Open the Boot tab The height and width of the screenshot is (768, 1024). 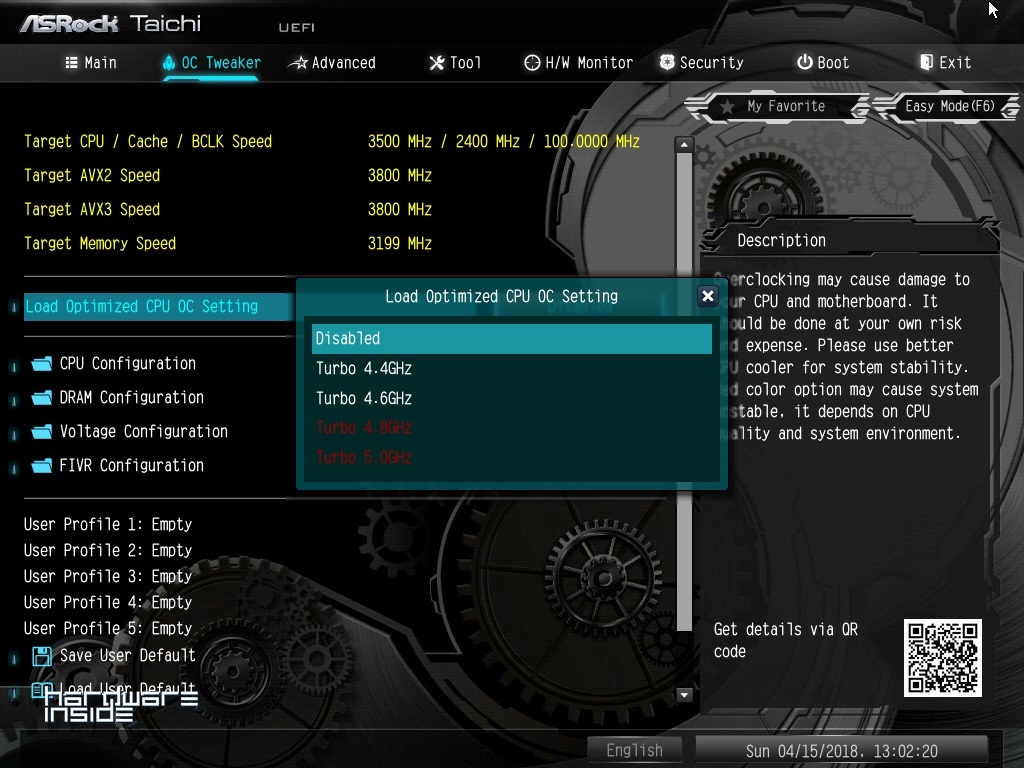tap(823, 63)
